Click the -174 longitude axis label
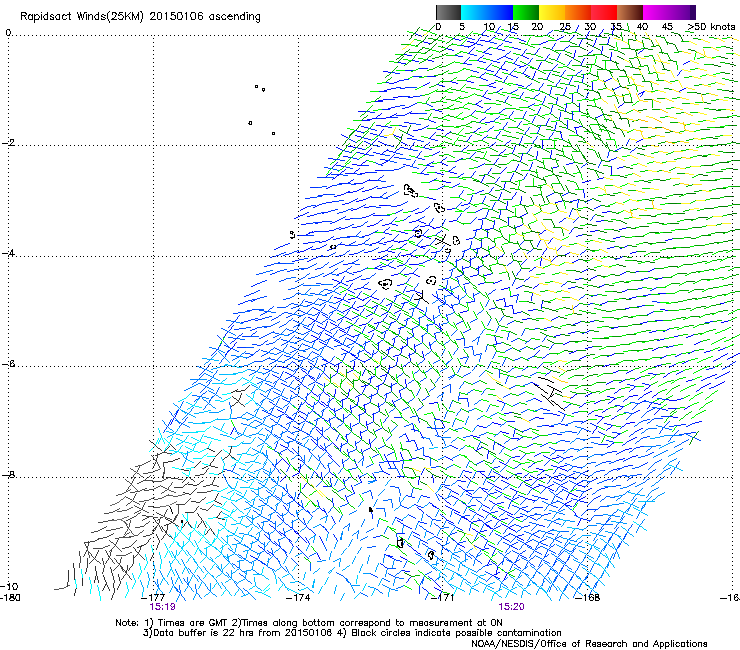 (298, 597)
